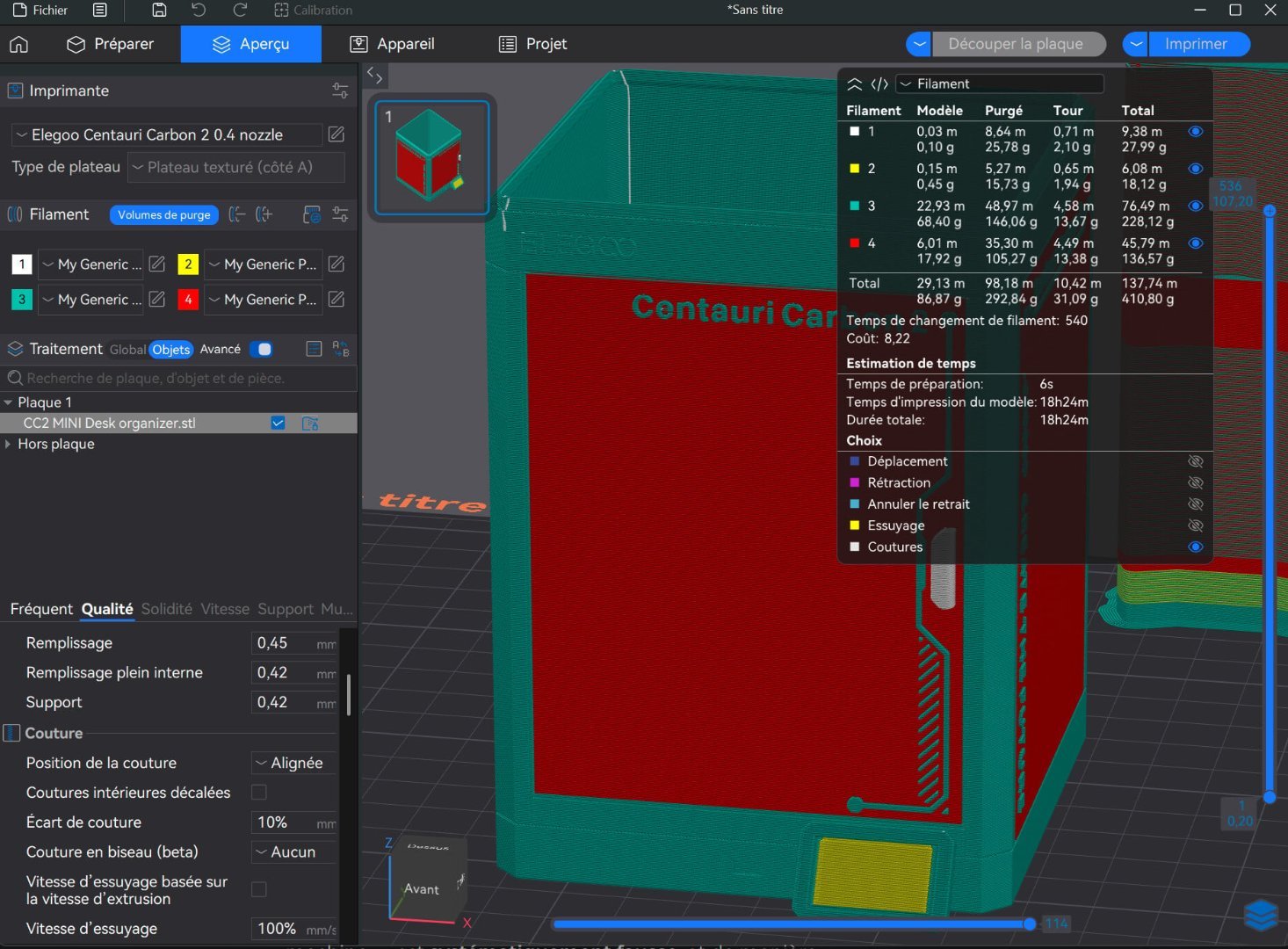1288x949 pixels.
Task: Open the Vitesse settings tab
Action: (x=225, y=609)
